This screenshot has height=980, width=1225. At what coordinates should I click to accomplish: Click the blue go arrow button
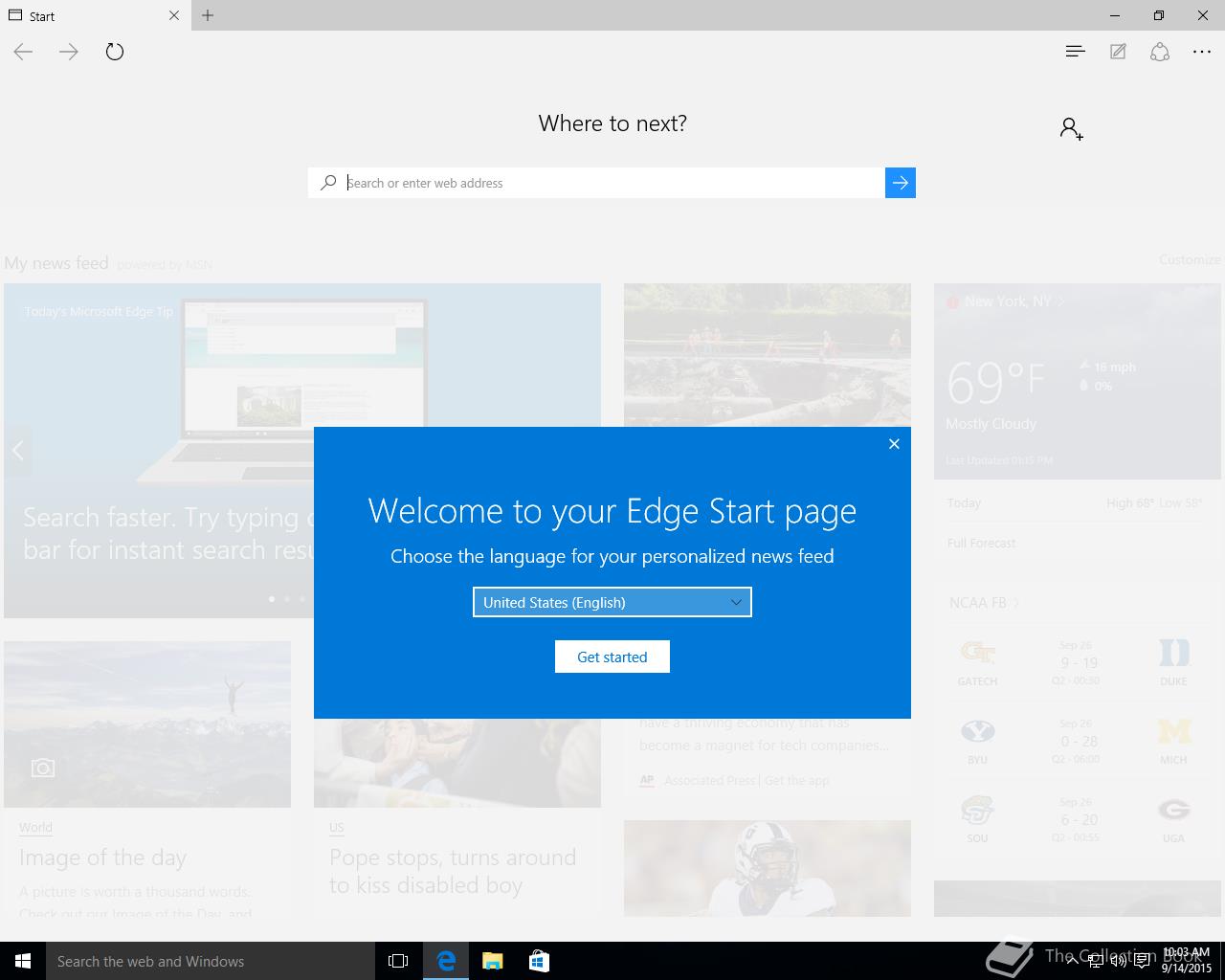pos(901,183)
